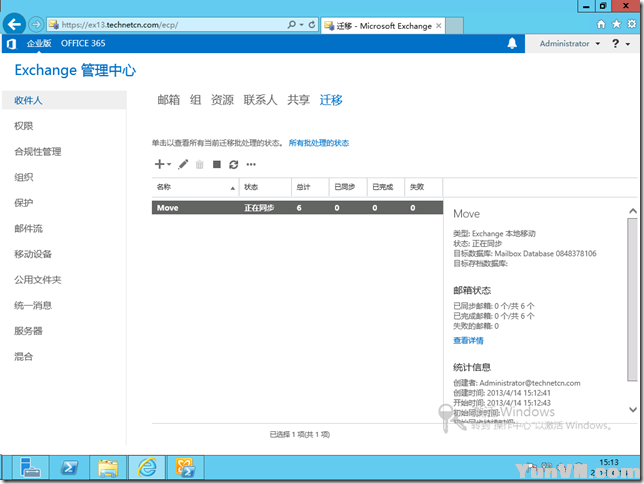644x484 pixels.
Task: Expand the Administrator account dropdown
Action: 598,44
